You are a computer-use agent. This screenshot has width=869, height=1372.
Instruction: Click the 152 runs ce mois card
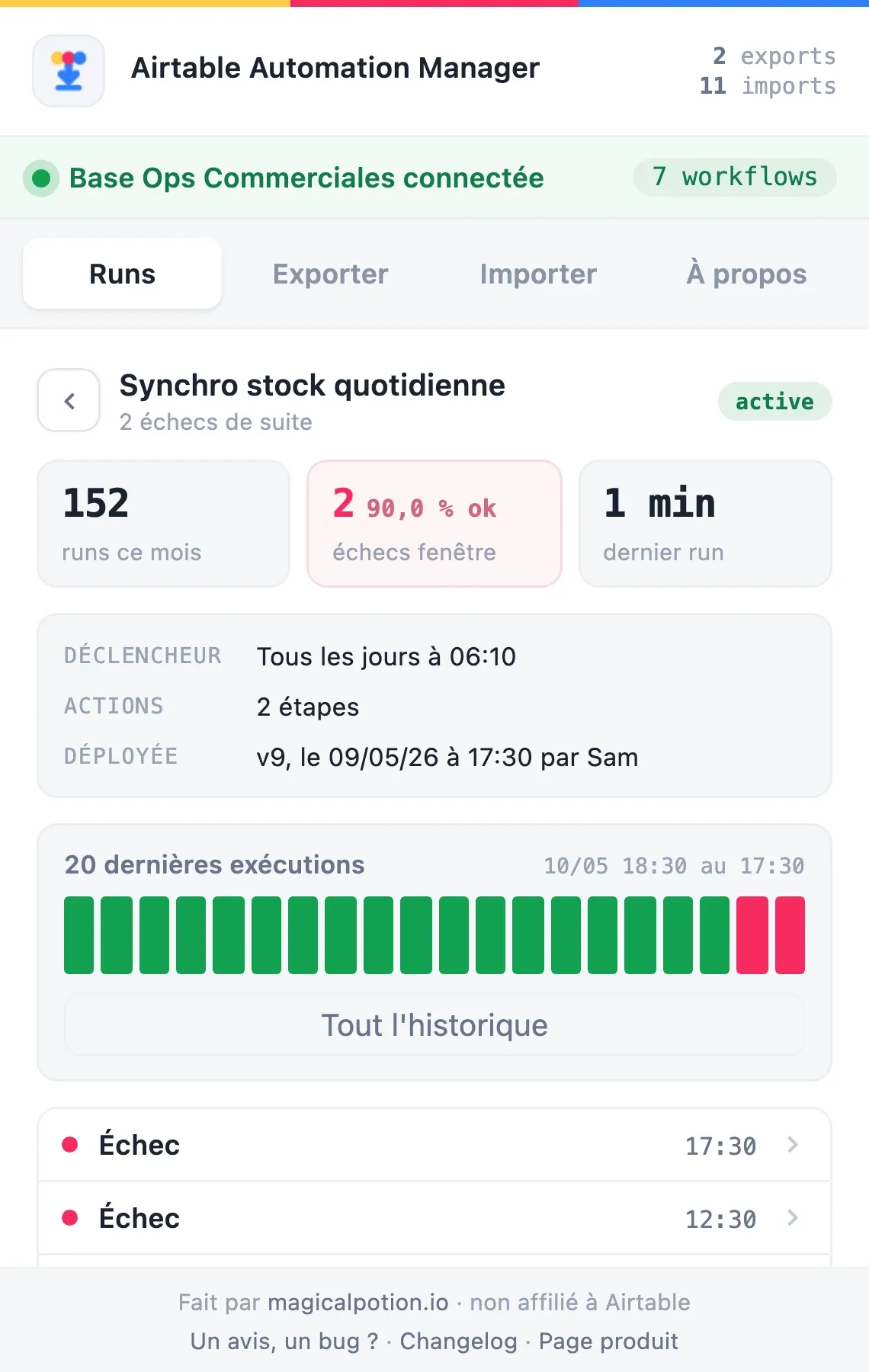[164, 524]
